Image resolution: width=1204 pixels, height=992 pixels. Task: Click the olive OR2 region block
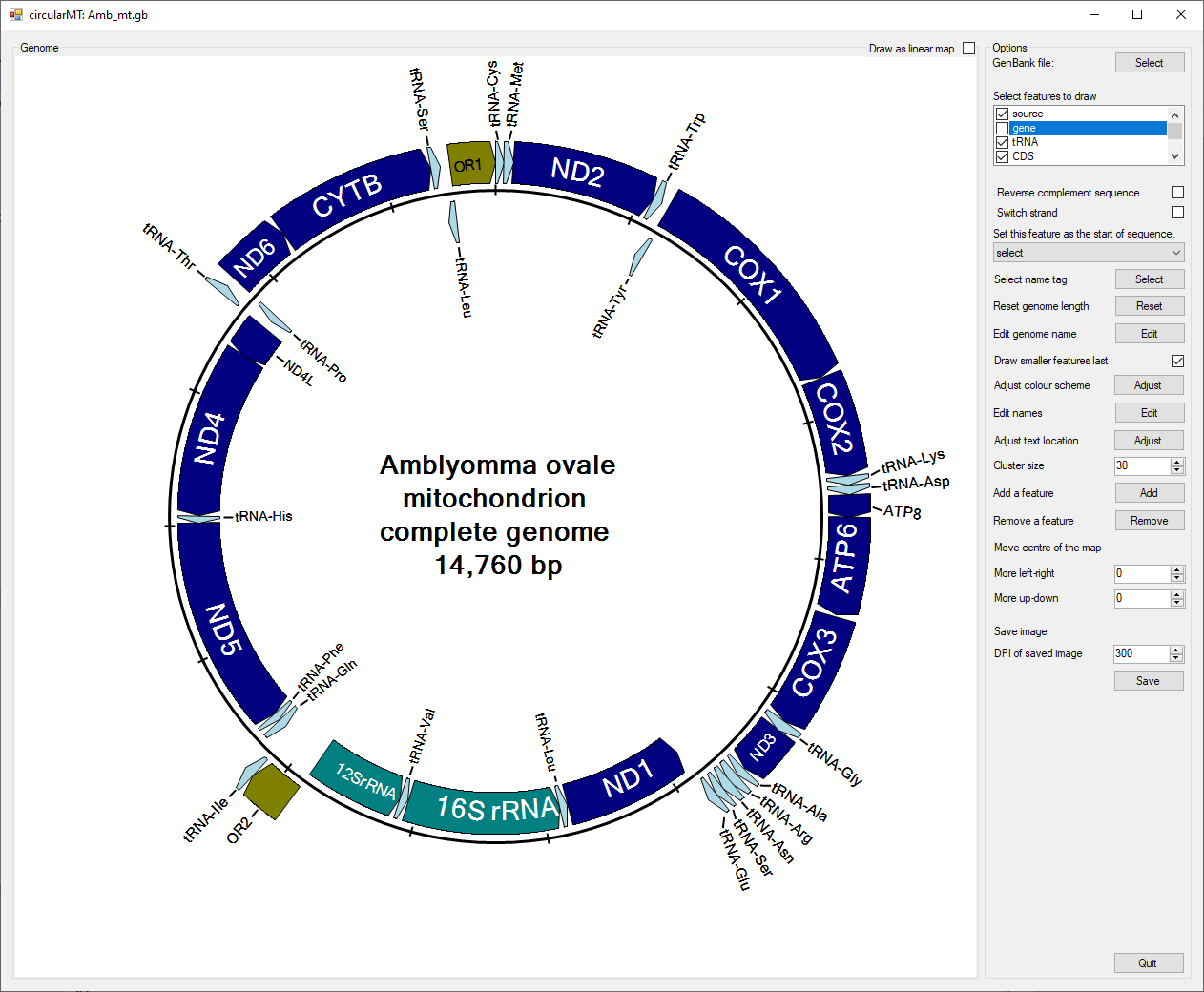click(271, 791)
